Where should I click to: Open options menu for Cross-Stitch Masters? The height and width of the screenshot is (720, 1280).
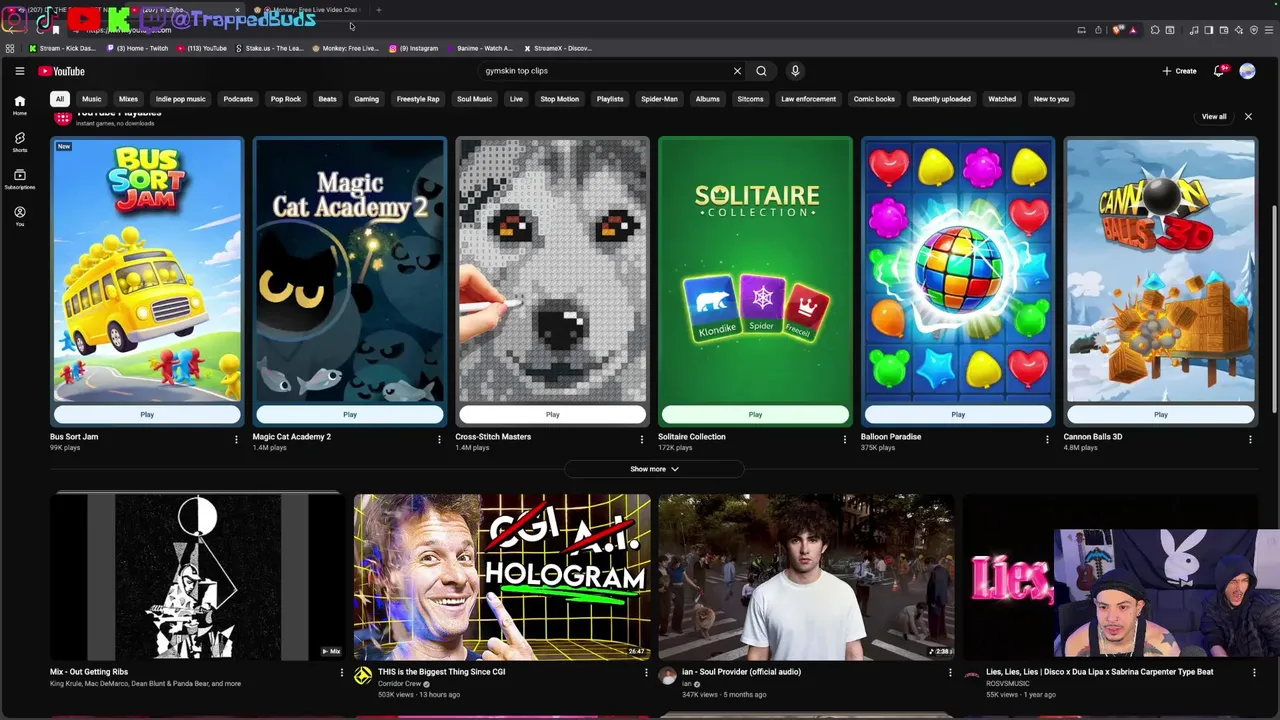(x=642, y=439)
